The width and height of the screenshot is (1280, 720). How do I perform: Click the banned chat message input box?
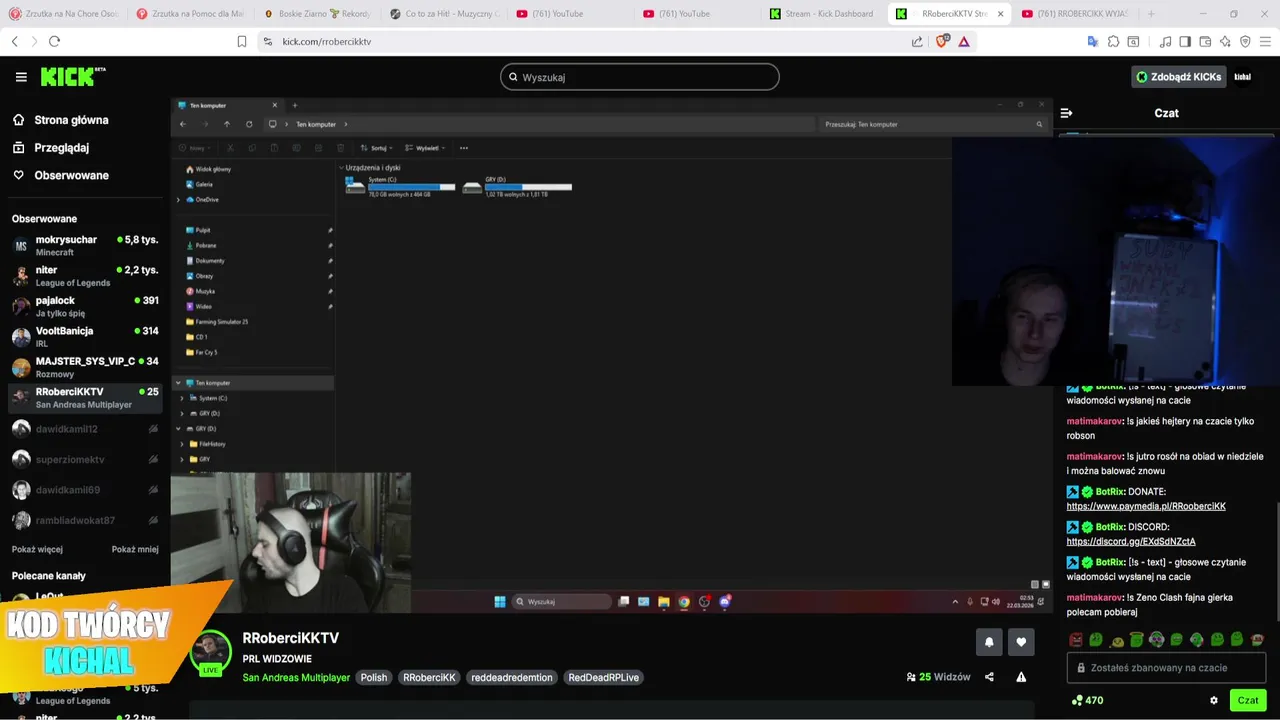point(1166,668)
